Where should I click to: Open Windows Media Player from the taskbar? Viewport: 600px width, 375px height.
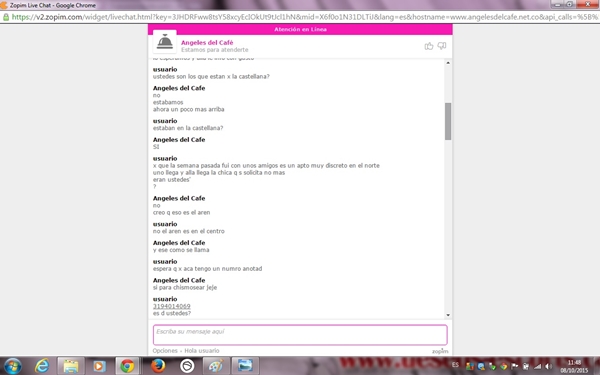pyautogui.click(x=99, y=366)
